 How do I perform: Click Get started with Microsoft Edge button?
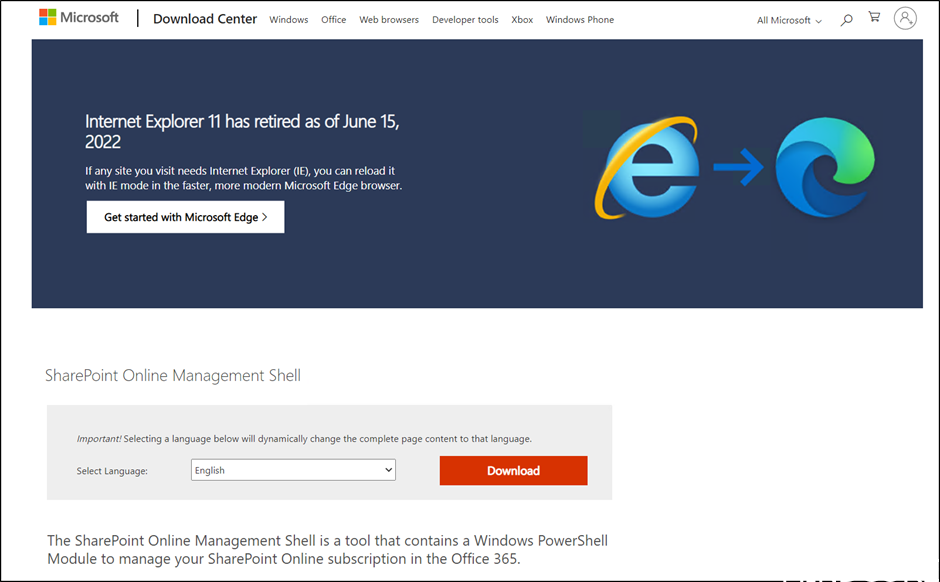pyautogui.click(x=185, y=217)
